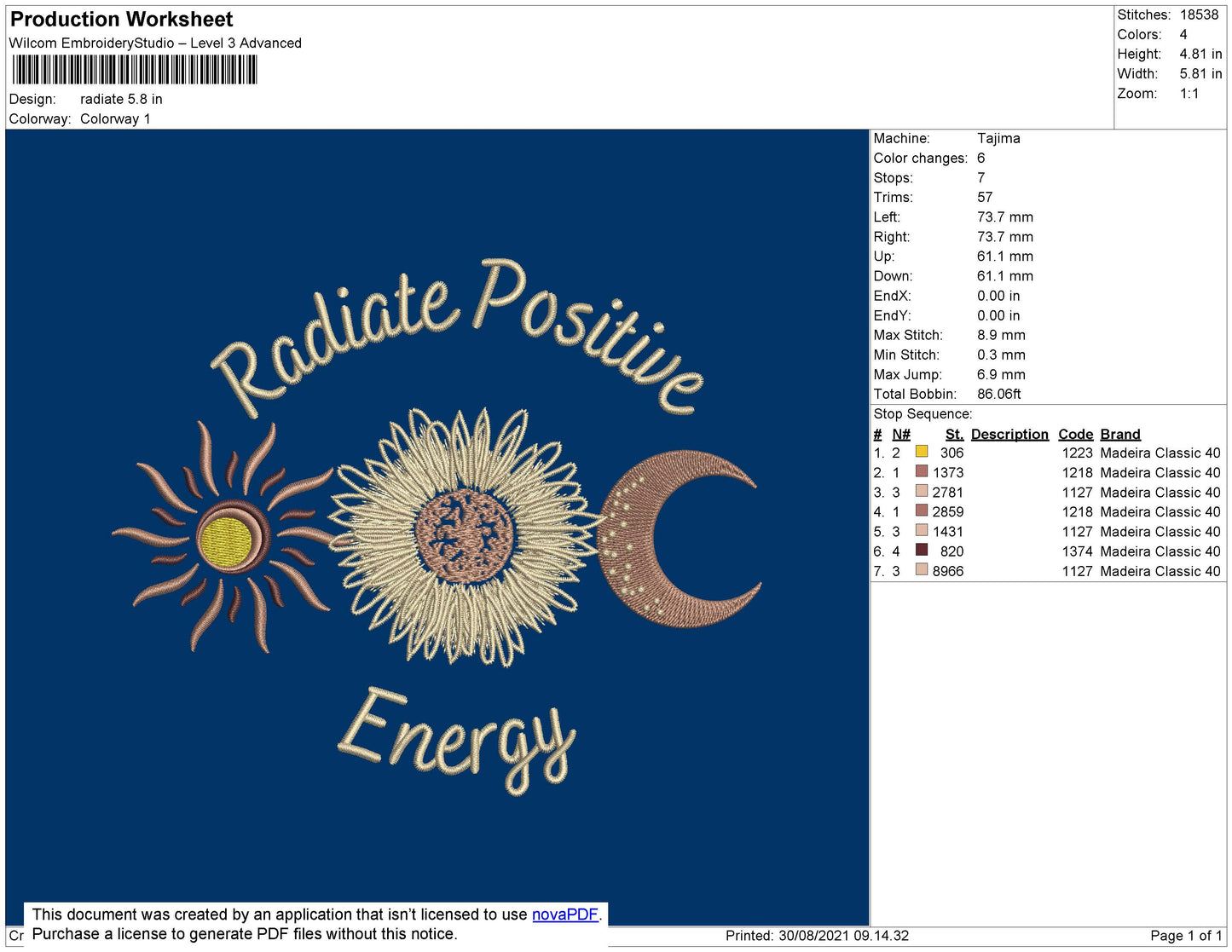Click the color swatch for stop 4
Viewport: 1232px width, 952px height.
[922, 511]
